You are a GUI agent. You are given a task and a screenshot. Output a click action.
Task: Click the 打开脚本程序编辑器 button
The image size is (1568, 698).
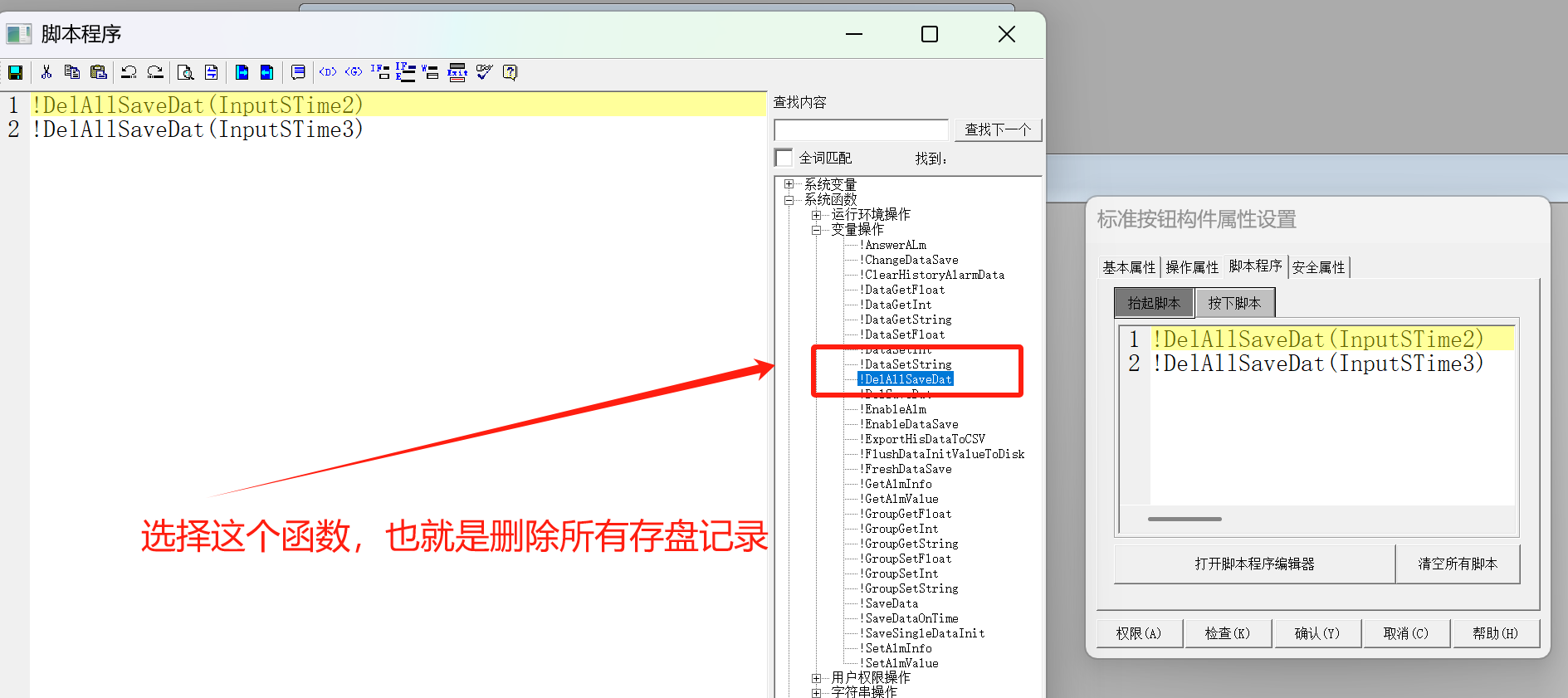click(x=1254, y=564)
